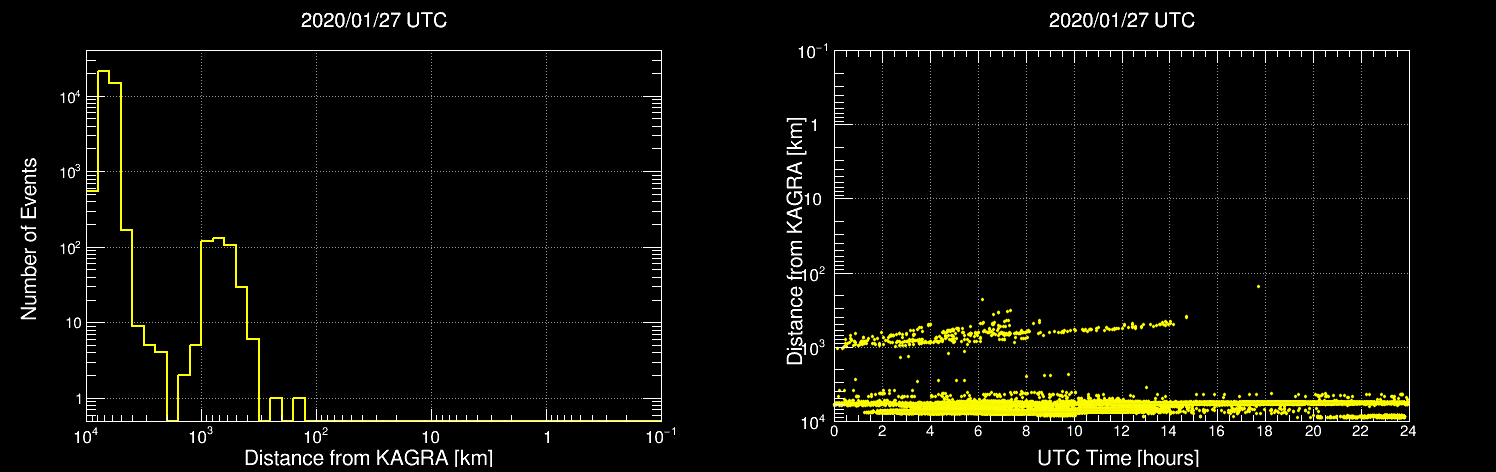The image size is (1496, 472).
Task: Click the '10^2' tick on the histogram's distance axis
Action: (317, 436)
